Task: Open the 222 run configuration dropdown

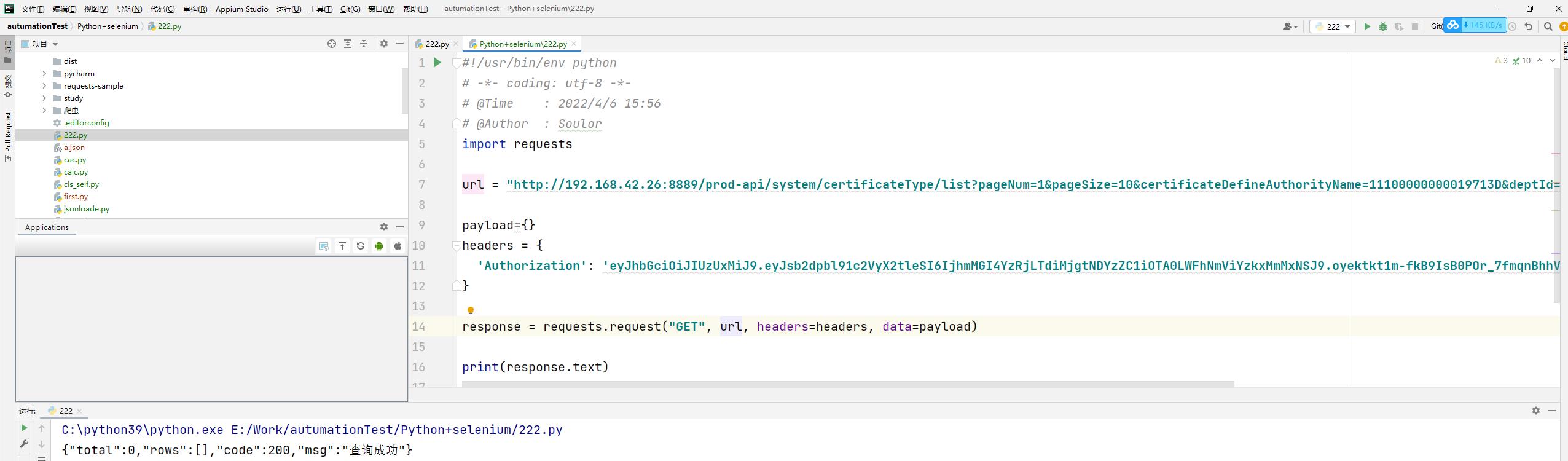Action: pyautogui.click(x=1333, y=26)
